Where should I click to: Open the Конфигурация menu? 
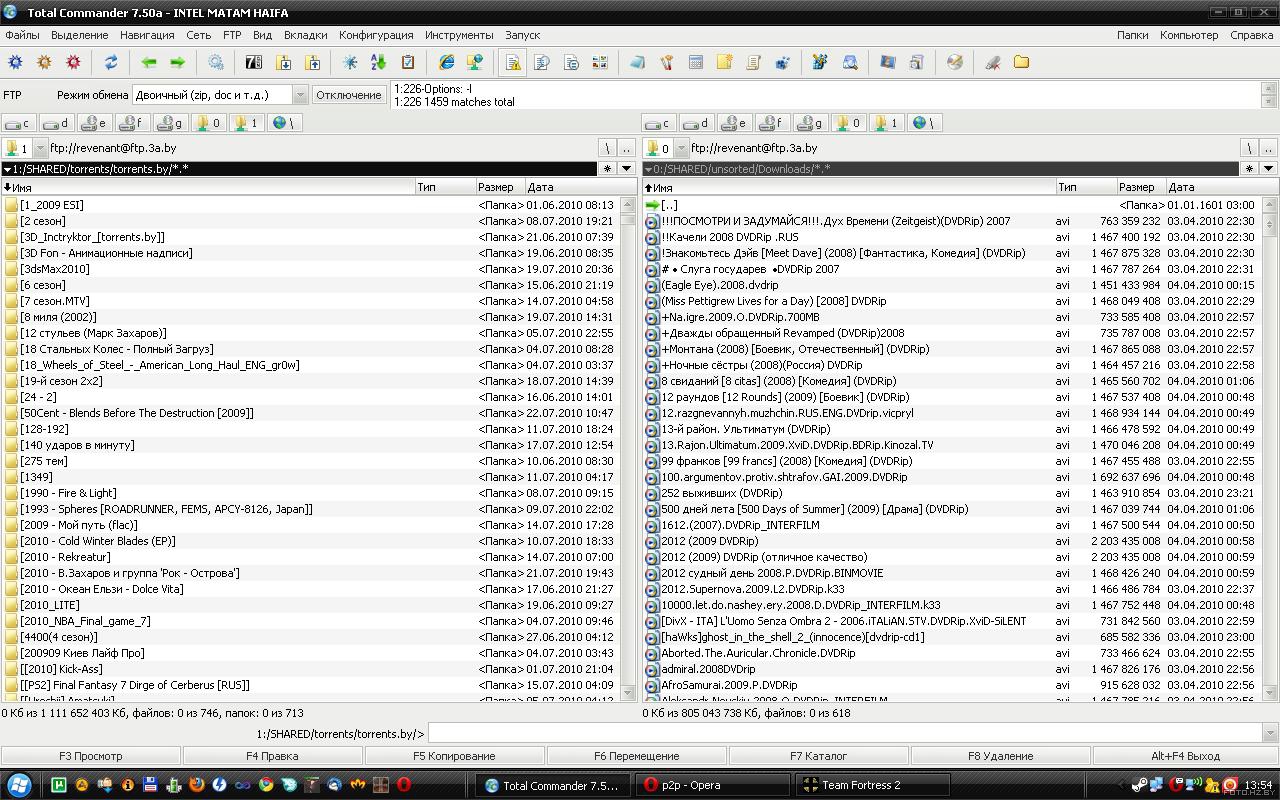pos(376,35)
